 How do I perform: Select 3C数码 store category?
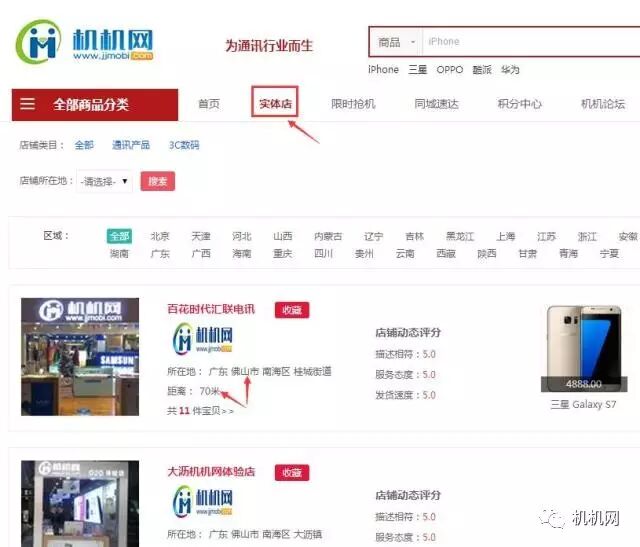pos(184,145)
